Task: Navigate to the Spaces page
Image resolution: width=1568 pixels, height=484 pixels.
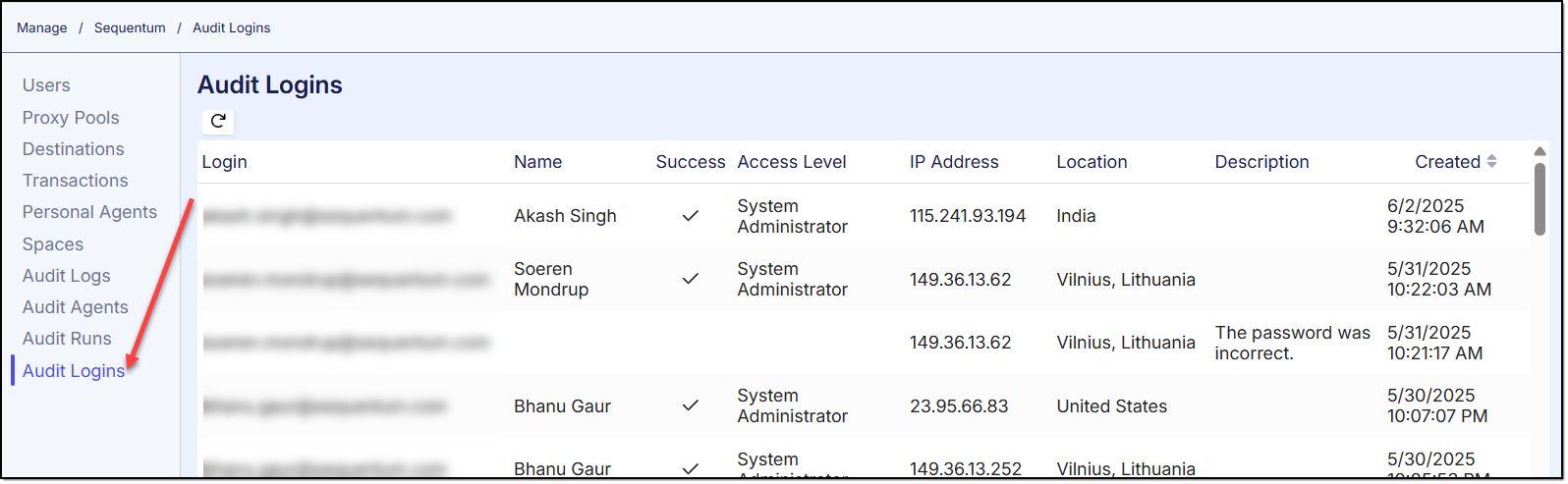Action: (x=53, y=244)
